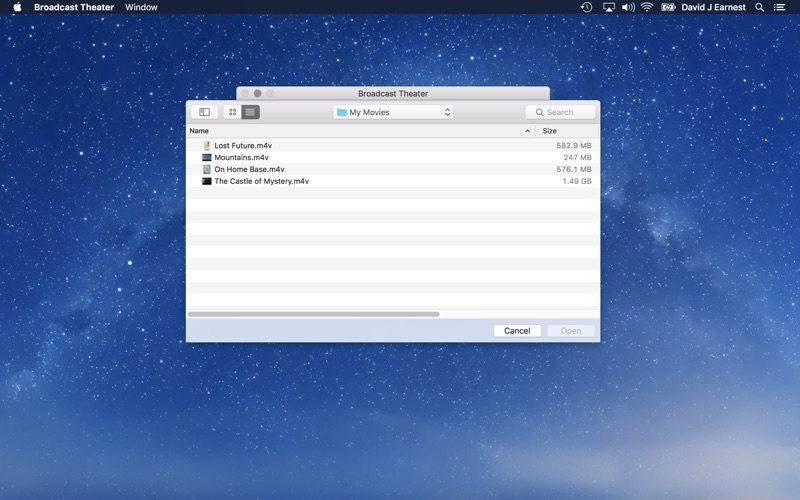Screen dimensions: 800x500
Task: Switch file dialog to list view
Action: pyautogui.click(x=251, y=112)
